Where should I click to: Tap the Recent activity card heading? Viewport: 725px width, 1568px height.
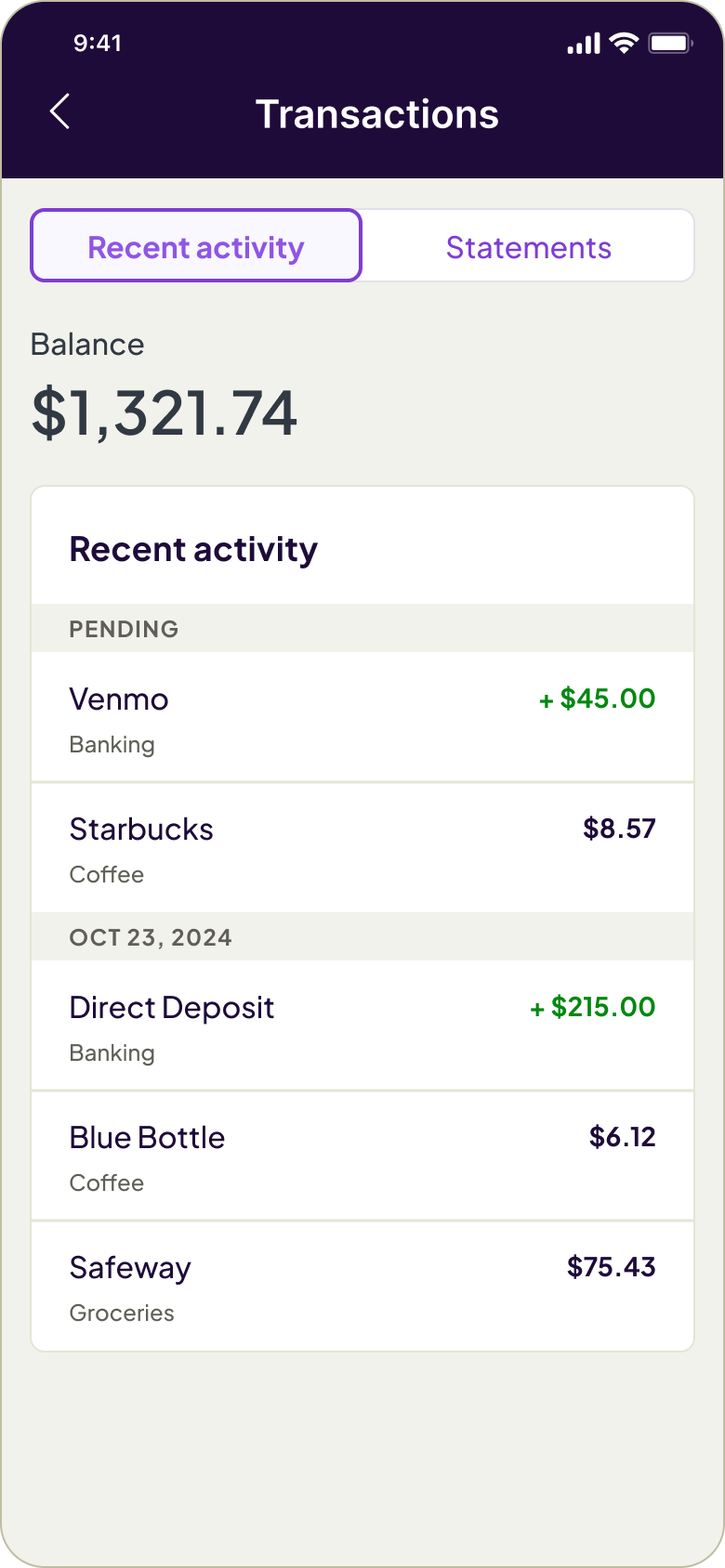193,549
